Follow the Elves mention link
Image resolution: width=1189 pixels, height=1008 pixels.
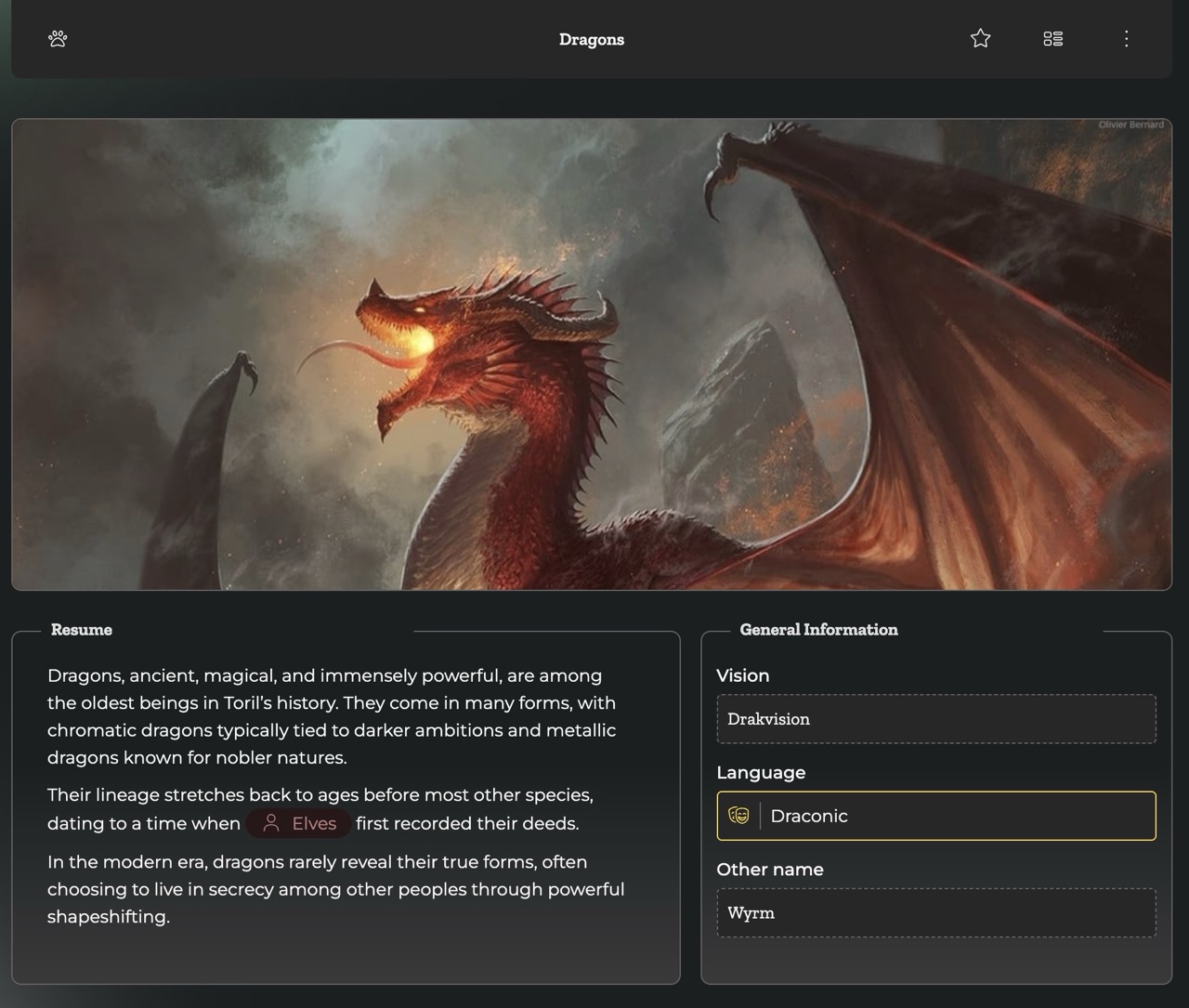click(x=313, y=823)
